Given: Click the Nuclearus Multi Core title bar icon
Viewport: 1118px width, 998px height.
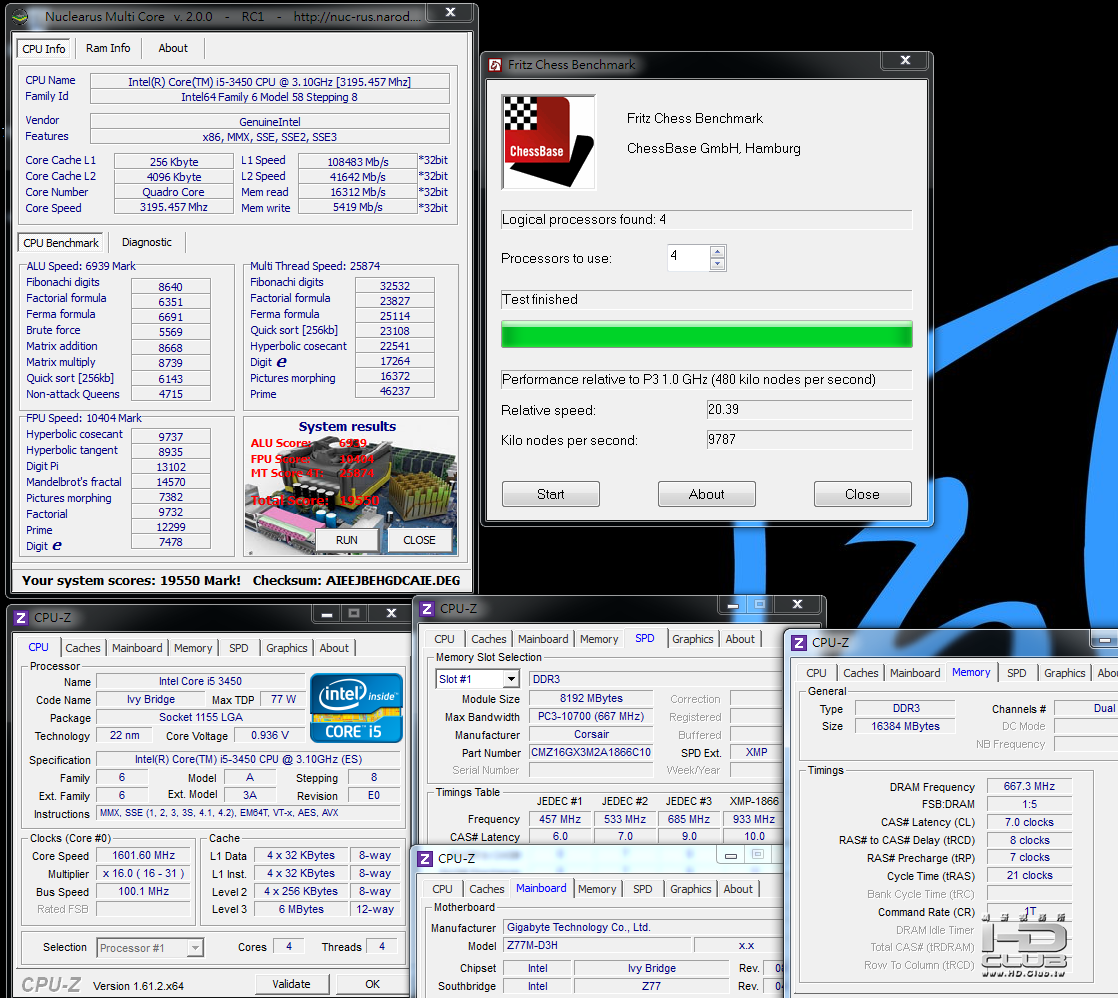Looking at the screenshot, I should click(x=21, y=16).
